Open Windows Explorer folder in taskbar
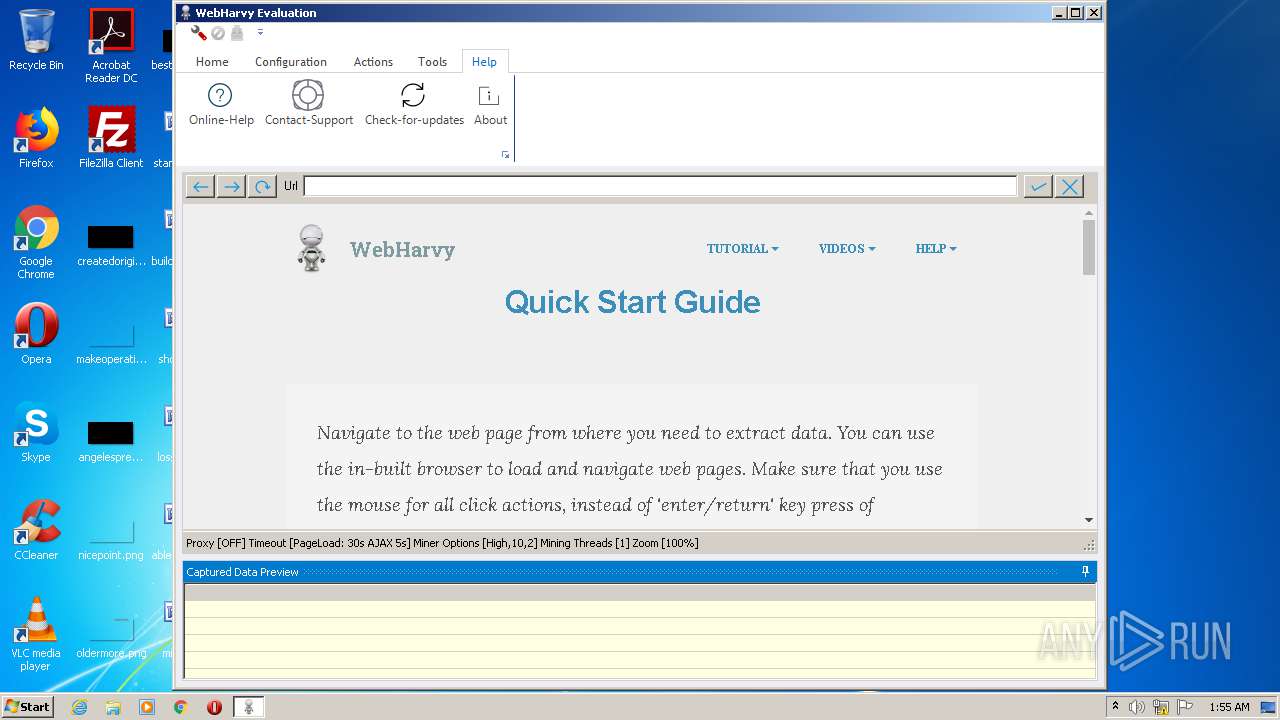1280x720 pixels. (x=113, y=707)
